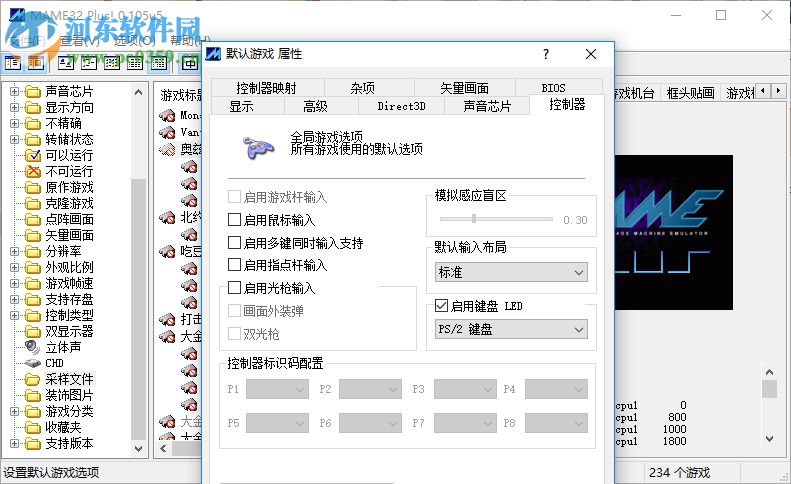Viewport: 791px width, 484px height.
Task: Click the folder icon beside 收藏夹
Action: [x=33, y=427]
